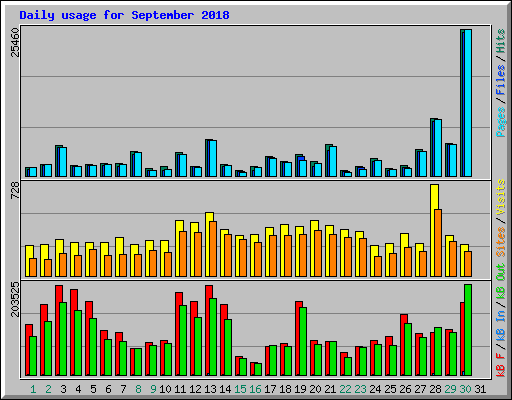Viewport: 512px width, 400px height.
Task: Click day label 25 on the x-axis
Action: pyautogui.click(x=390, y=389)
